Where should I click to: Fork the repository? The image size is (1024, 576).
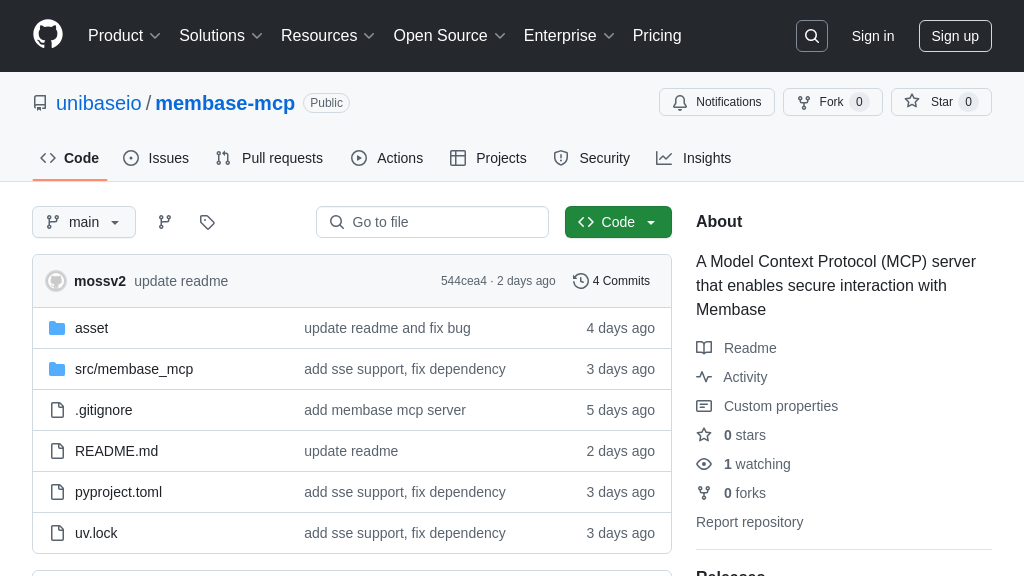point(832,102)
